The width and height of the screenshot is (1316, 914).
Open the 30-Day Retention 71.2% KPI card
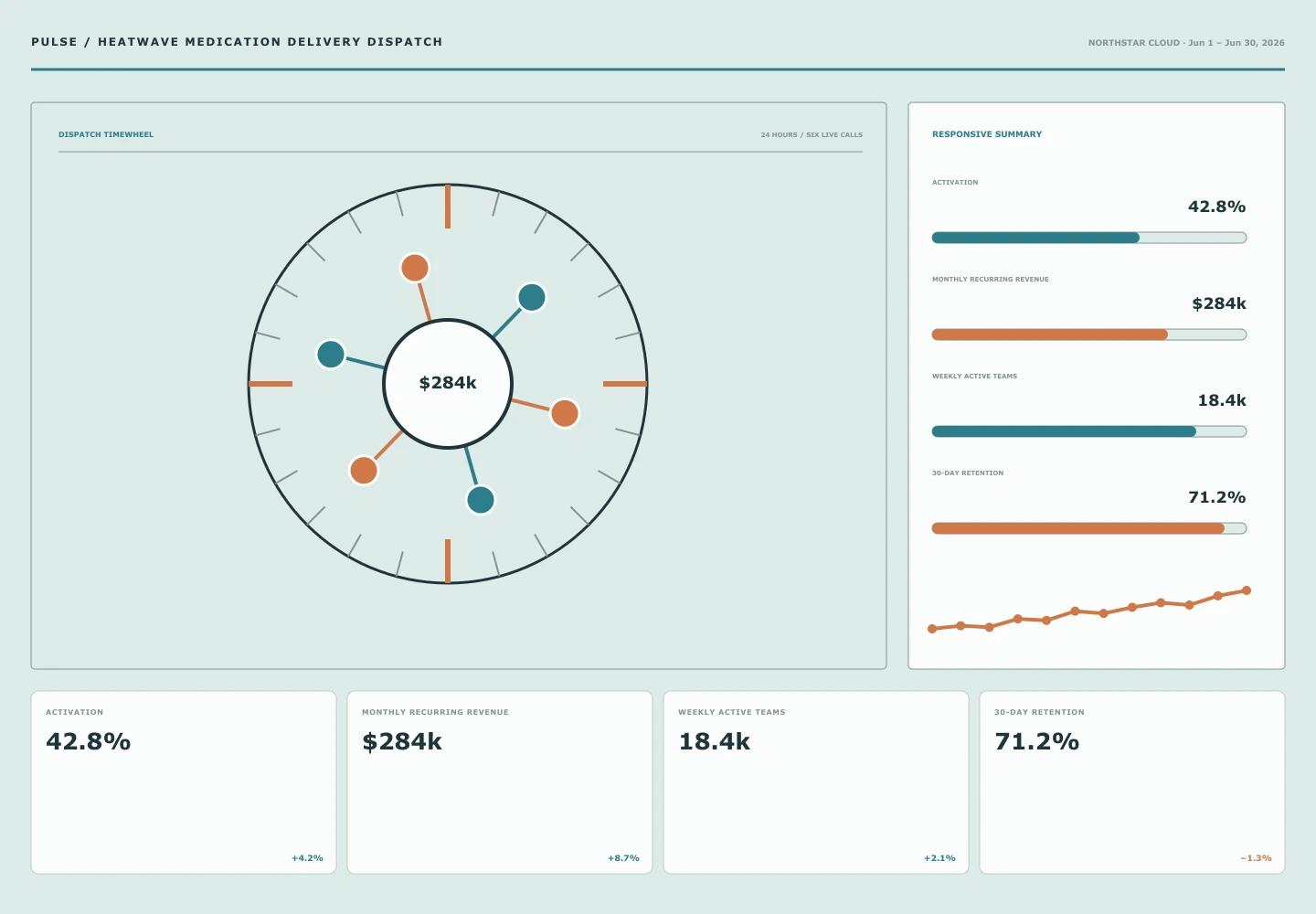click(x=1132, y=782)
